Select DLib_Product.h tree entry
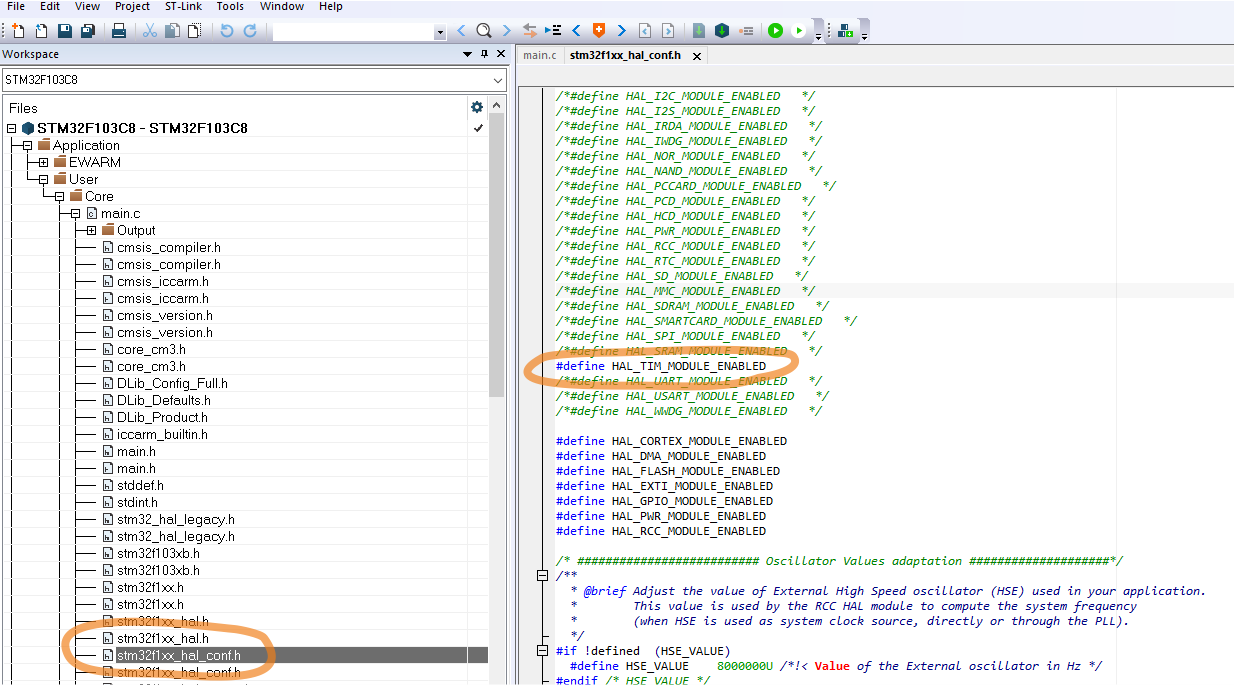The image size is (1234, 685). pyautogui.click(x=162, y=417)
